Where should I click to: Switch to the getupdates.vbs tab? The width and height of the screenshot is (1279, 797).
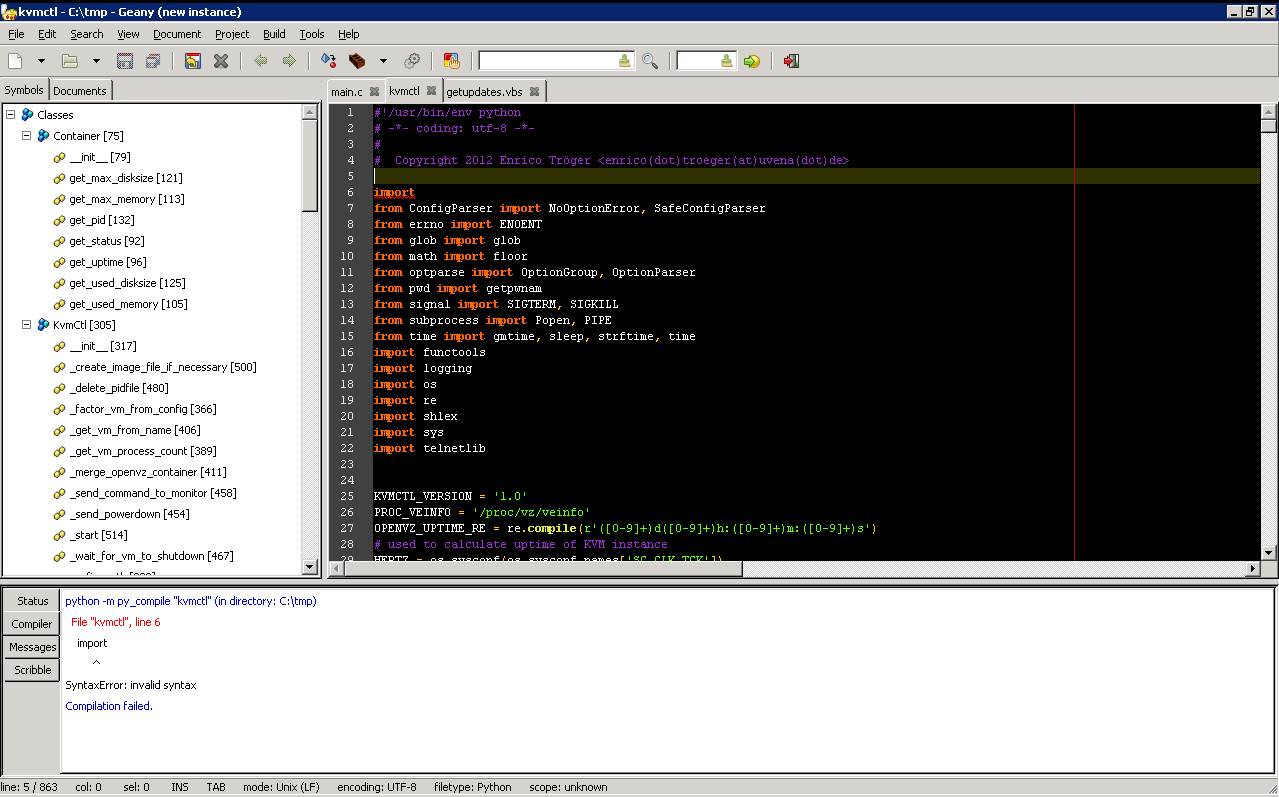tap(484, 92)
